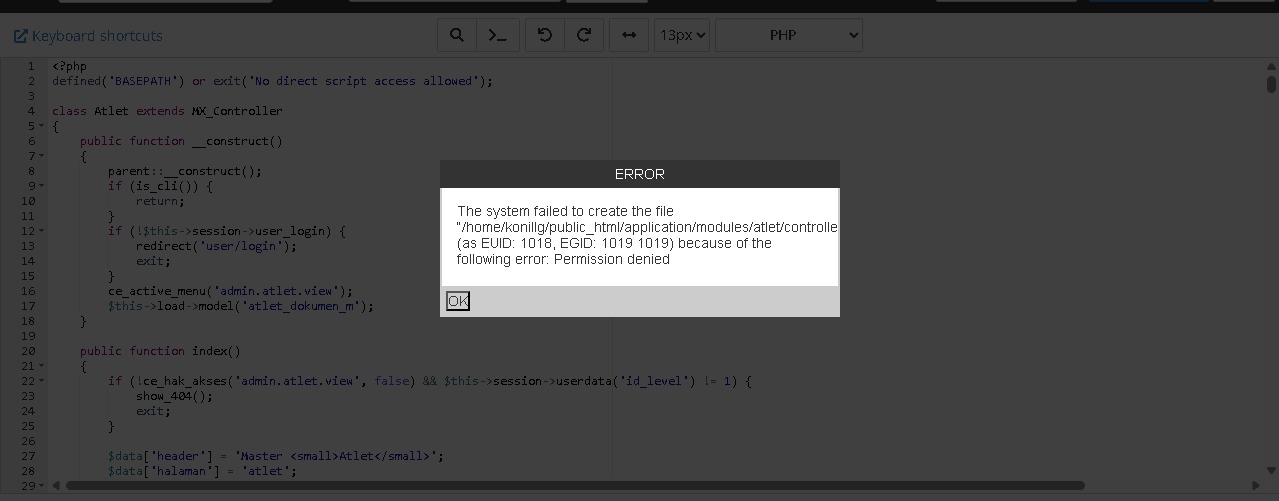The width and height of the screenshot is (1279, 501).
Task: Open the PHP language mode dropdown
Action: click(x=788, y=35)
